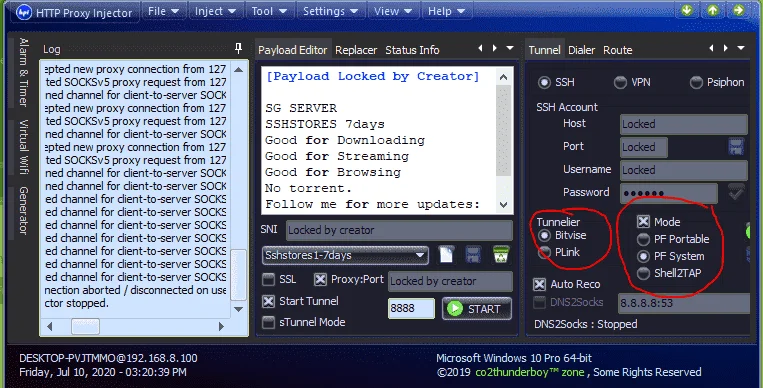Toggle the DNS2Socks checkbox
This screenshot has width=763, height=388.
539,303
